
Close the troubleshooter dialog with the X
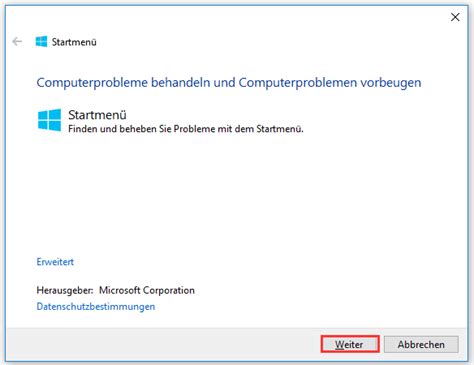pos(455,17)
